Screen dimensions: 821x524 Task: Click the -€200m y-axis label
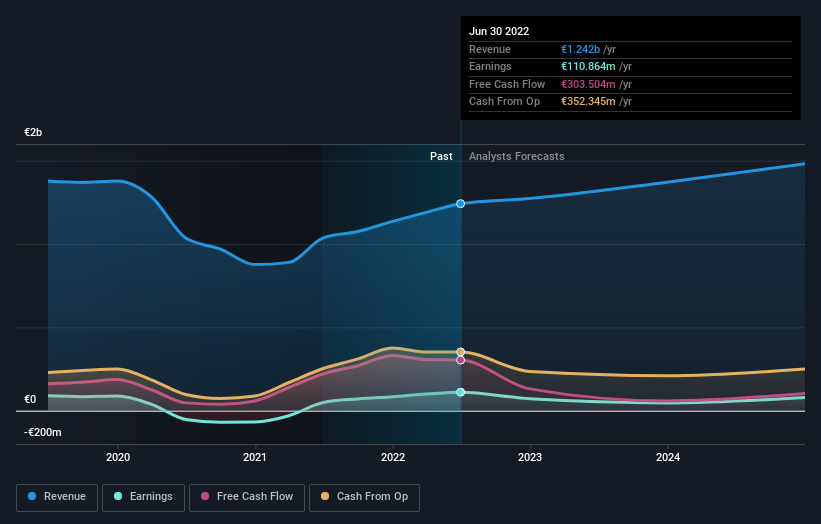(42, 432)
